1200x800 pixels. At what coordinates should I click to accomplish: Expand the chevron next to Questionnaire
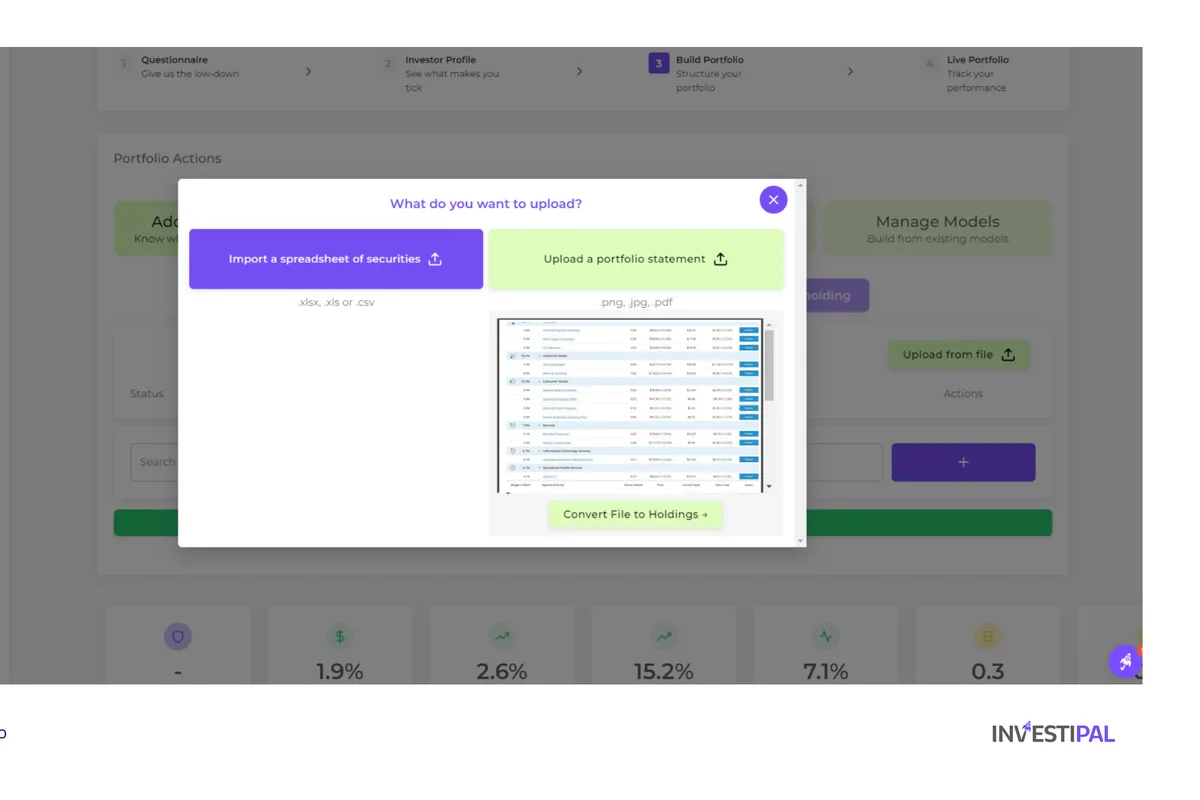click(x=308, y=71)
